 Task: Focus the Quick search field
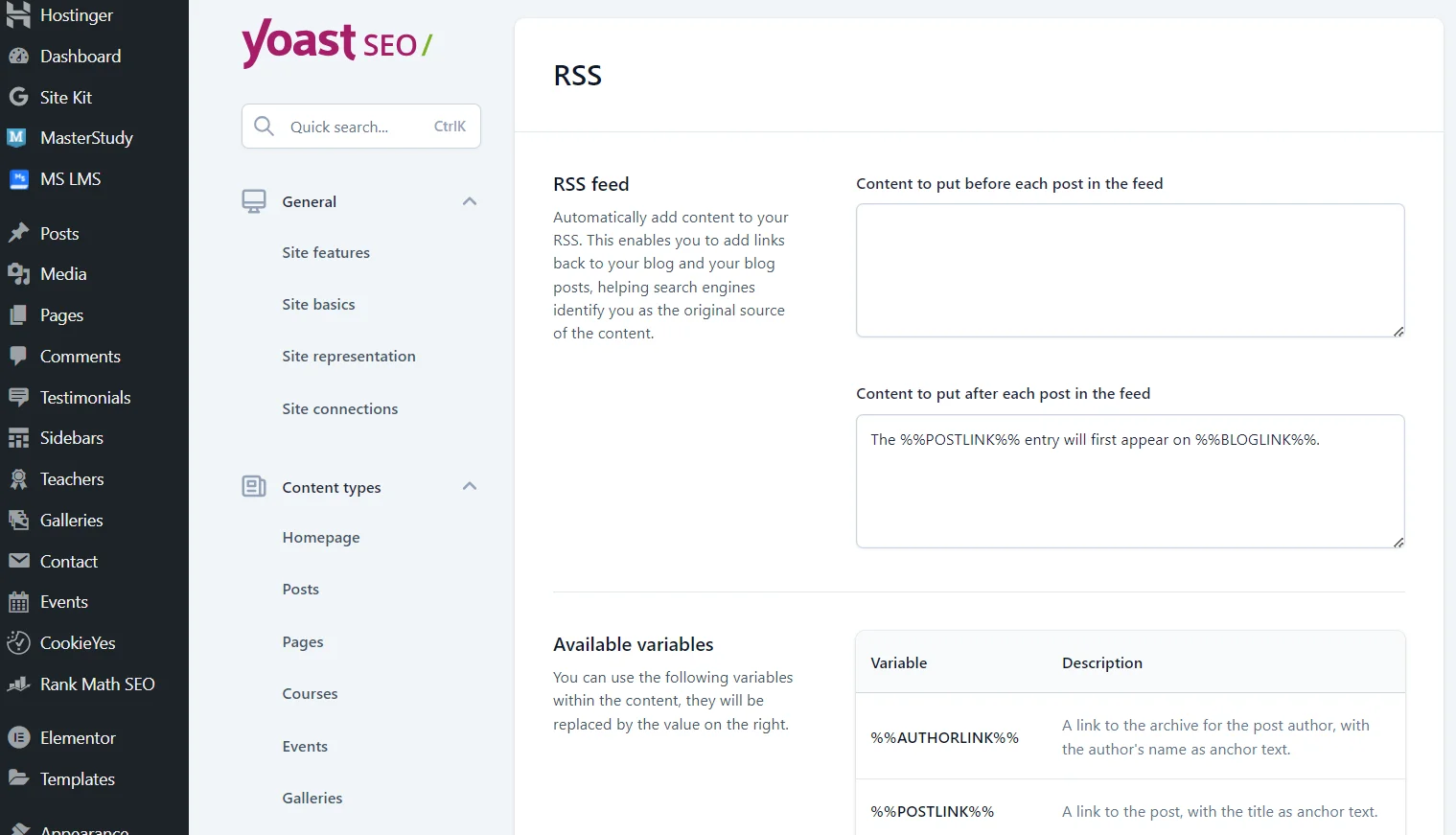(361, 127)
